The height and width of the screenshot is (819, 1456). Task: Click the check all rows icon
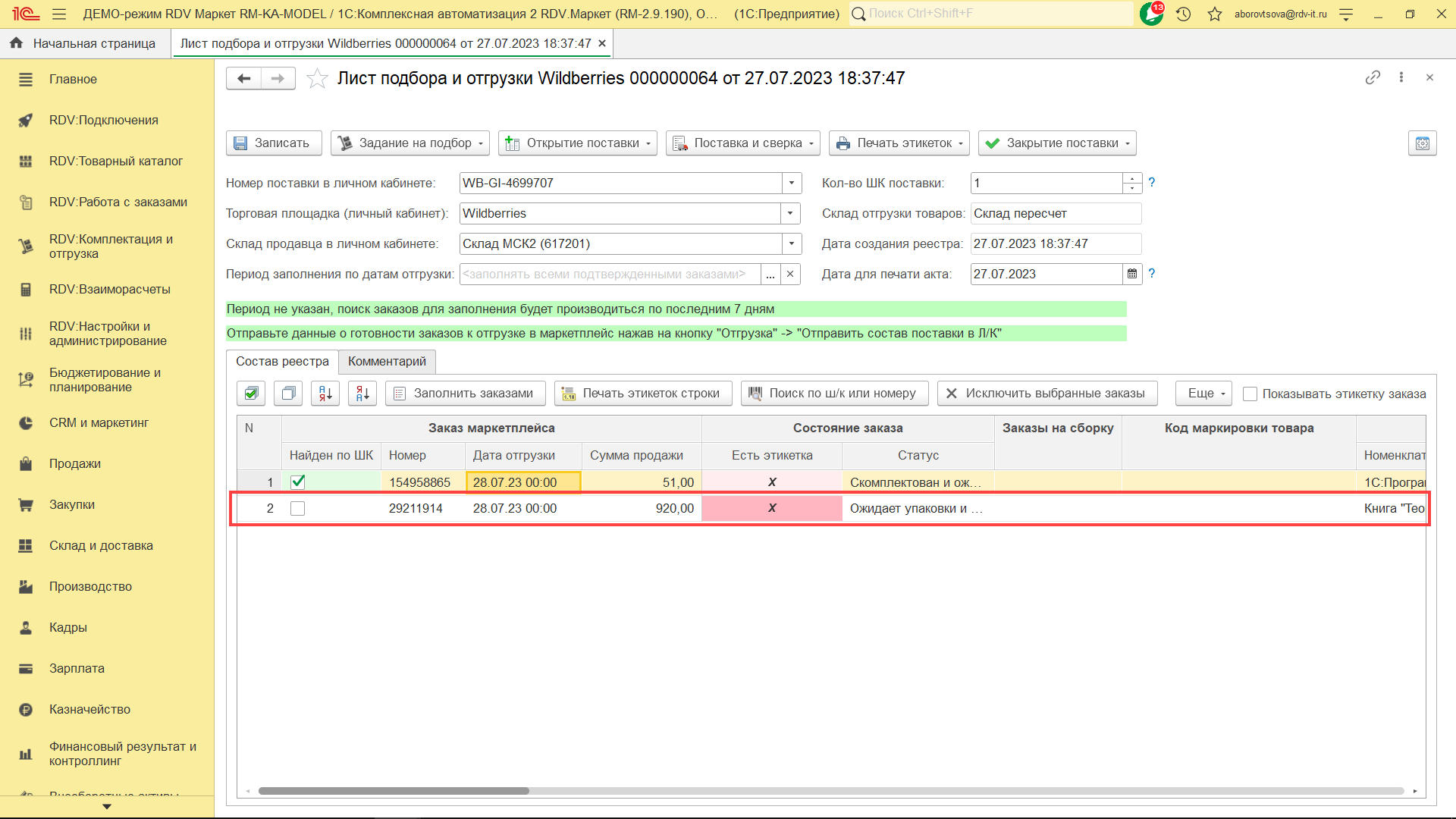[251, 393]
